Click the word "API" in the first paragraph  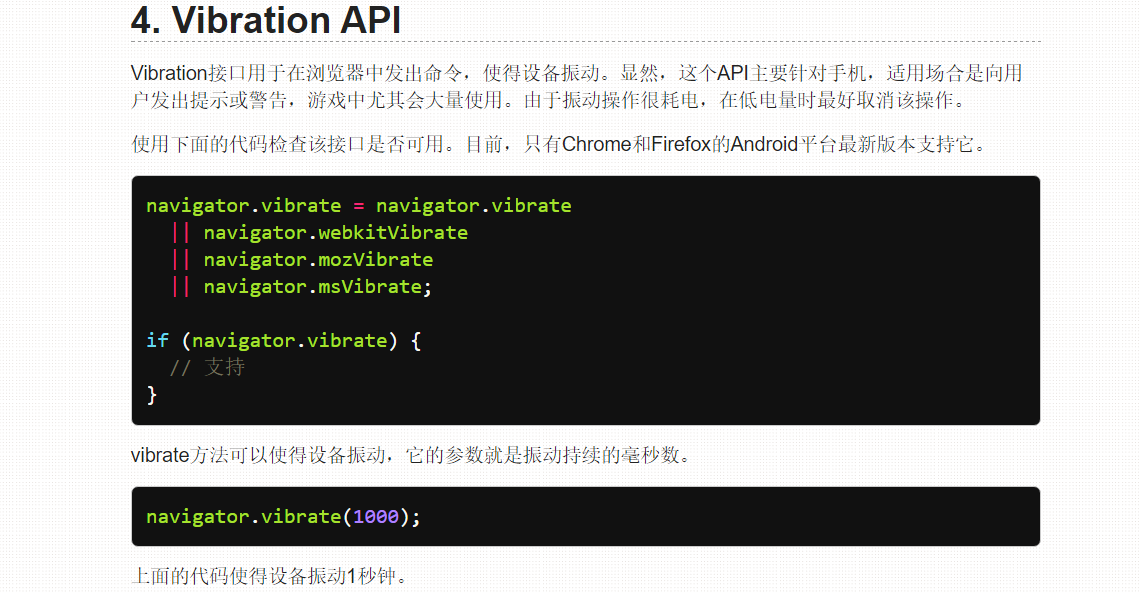click(733, 74)
